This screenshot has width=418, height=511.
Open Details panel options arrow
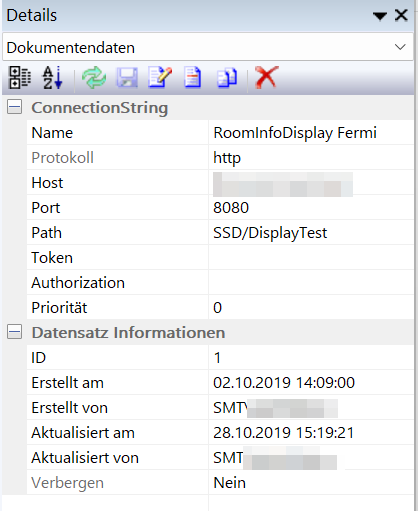point(380,16)
